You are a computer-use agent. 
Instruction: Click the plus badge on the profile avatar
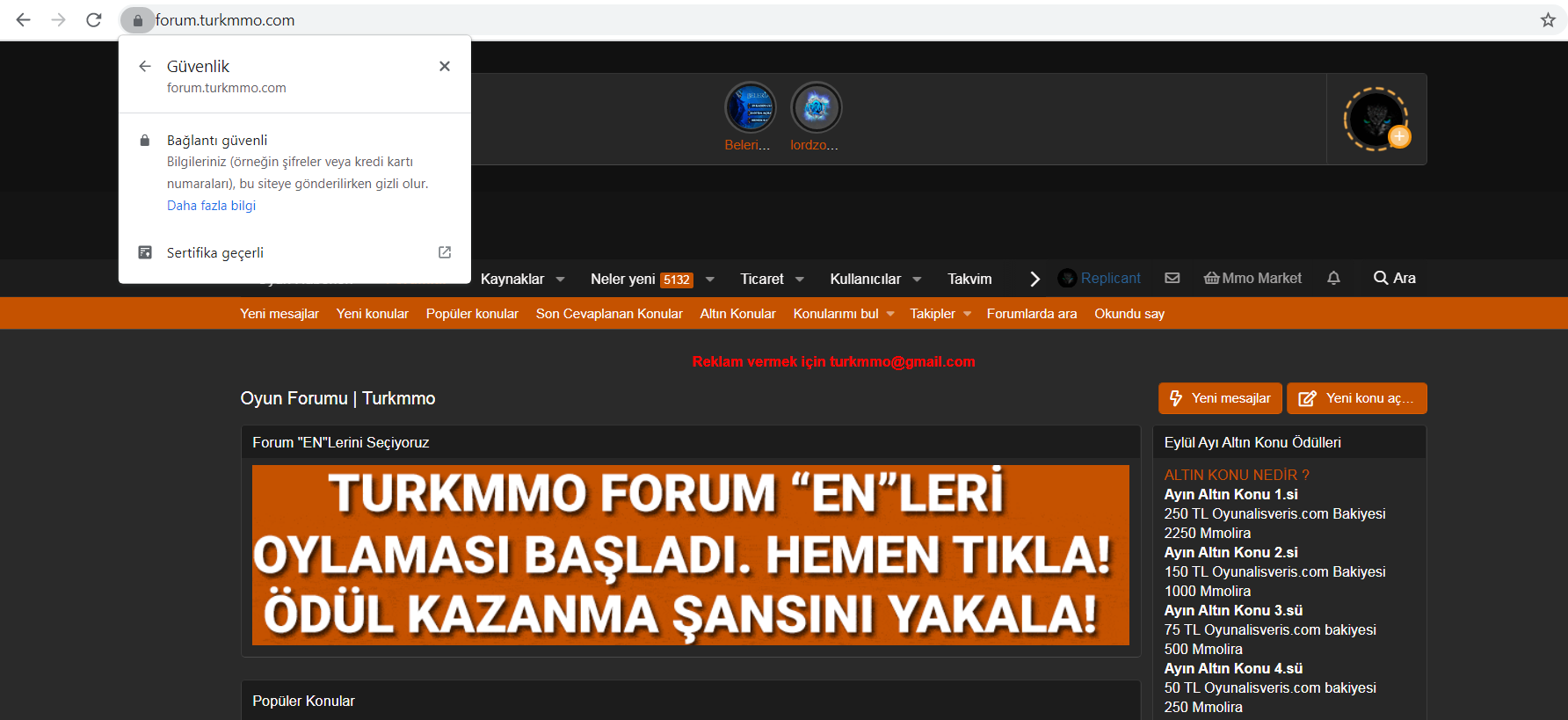coord(1399,137)
